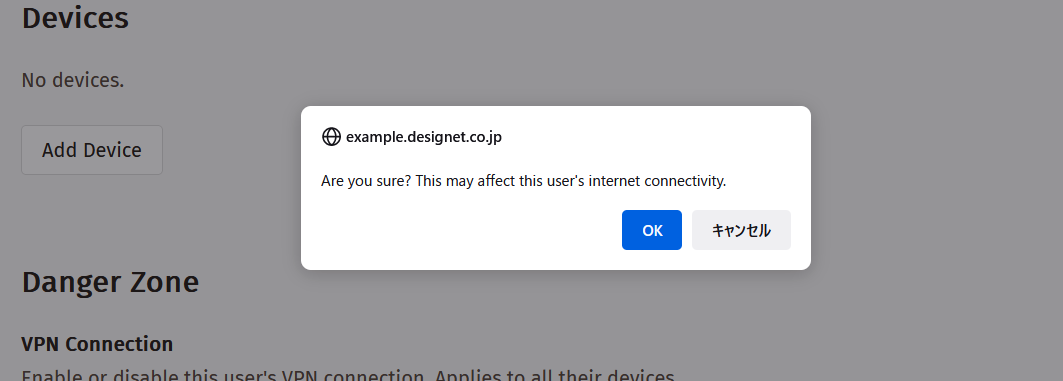Viewport: 1063px width, 381px height.
Task: Click the Danger Zone heading
Action: [x=110, y=282]
